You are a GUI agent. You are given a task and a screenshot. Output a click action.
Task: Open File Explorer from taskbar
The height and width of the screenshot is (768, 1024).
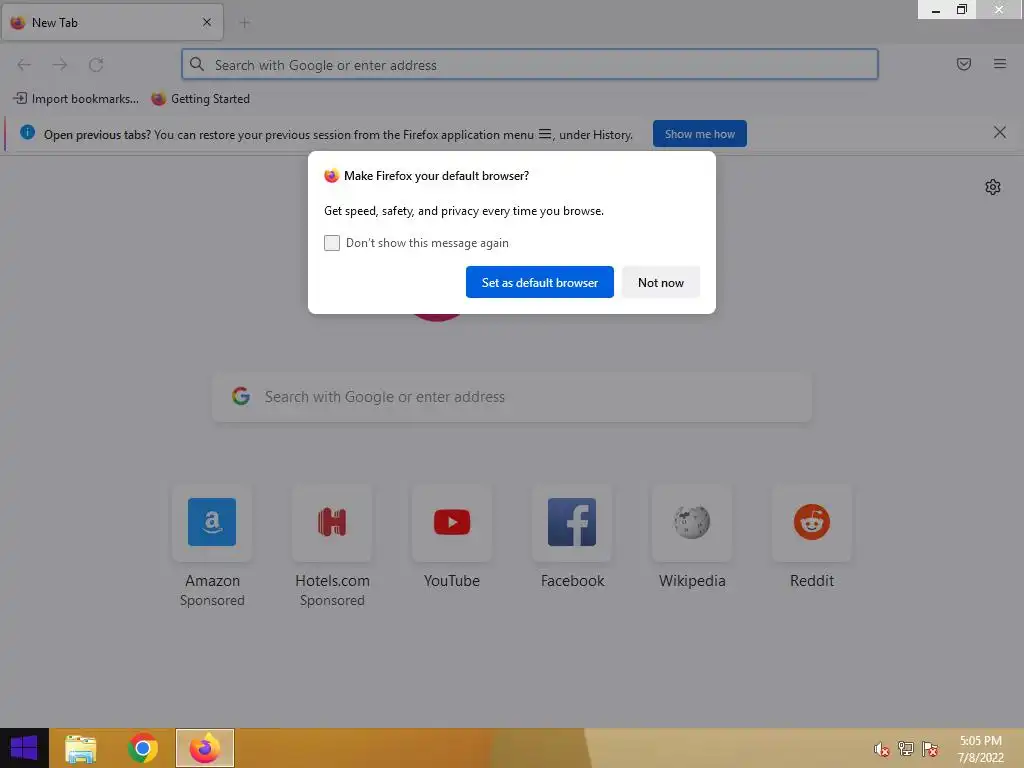tap(81, 748)
